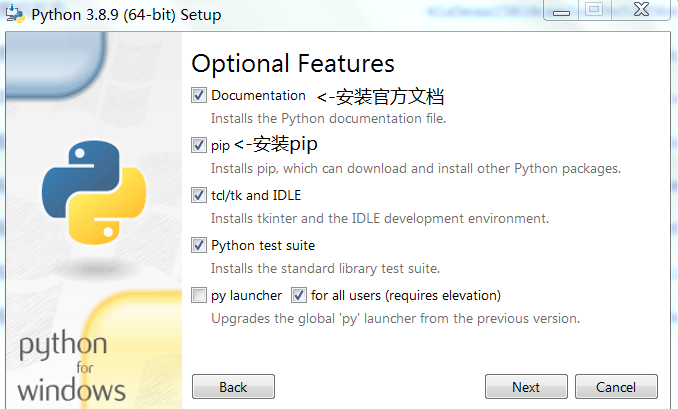Click the 'Installs tkinter and the IDLE' description
This screenshot has height=409, width=678.
coord(379,218)
